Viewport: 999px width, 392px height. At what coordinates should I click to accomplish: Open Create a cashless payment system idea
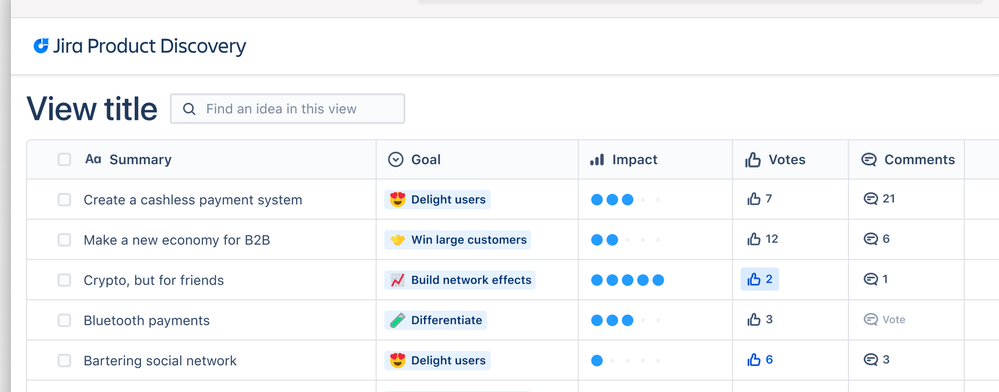click(193, 200)
